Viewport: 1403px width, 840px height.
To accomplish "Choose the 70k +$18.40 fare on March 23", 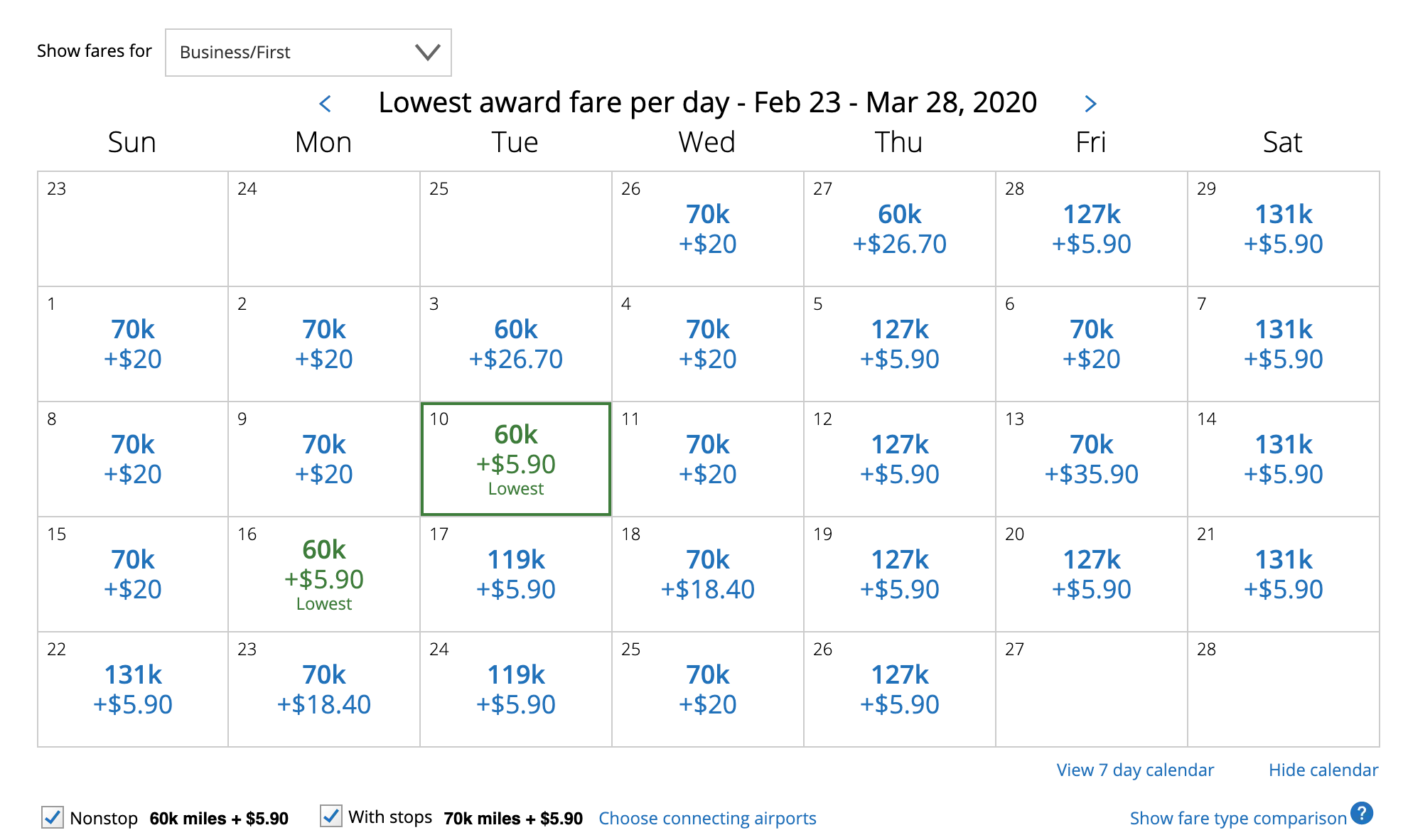I will pos(324,689).
